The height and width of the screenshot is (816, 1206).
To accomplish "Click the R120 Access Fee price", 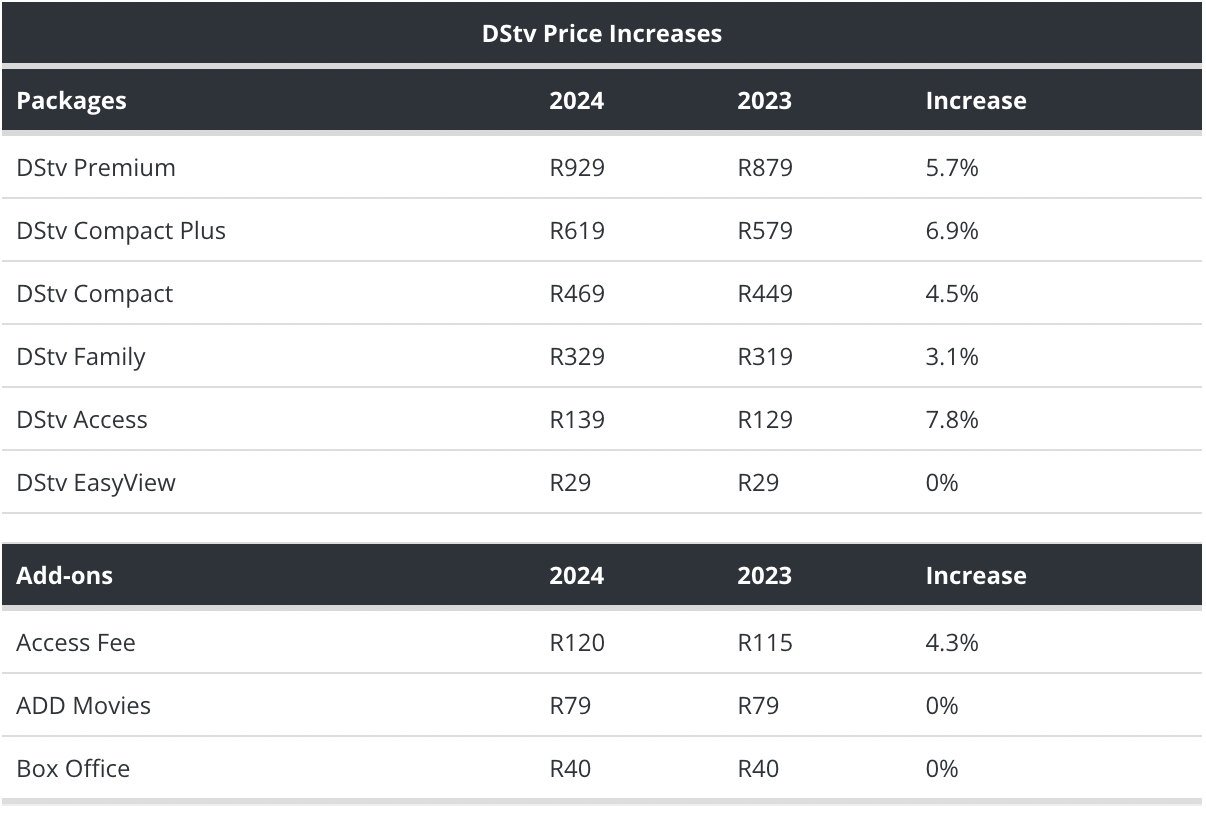I will [577, 642].
